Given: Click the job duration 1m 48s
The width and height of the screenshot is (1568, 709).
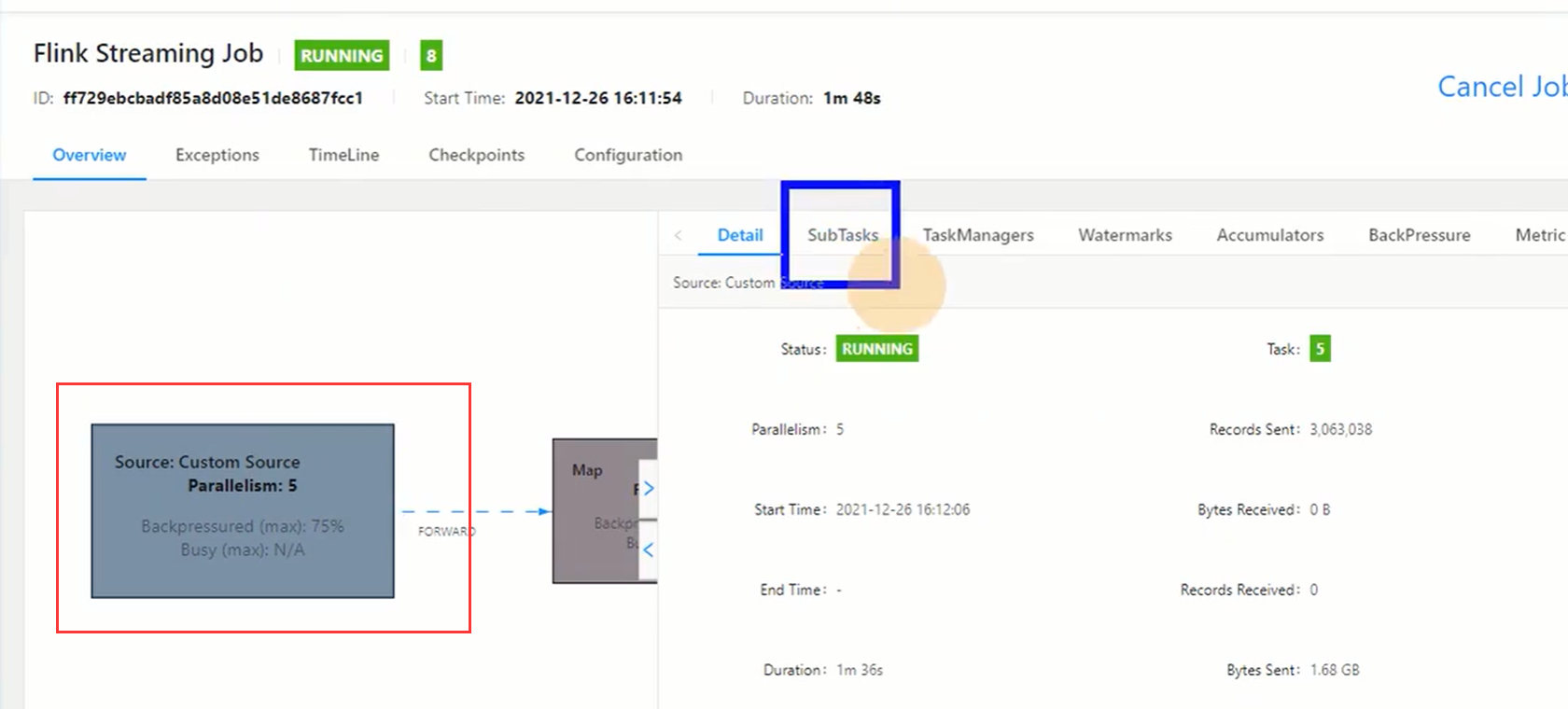Looking at the screenshot, I should pyautogui.click(x=852, y=98).
